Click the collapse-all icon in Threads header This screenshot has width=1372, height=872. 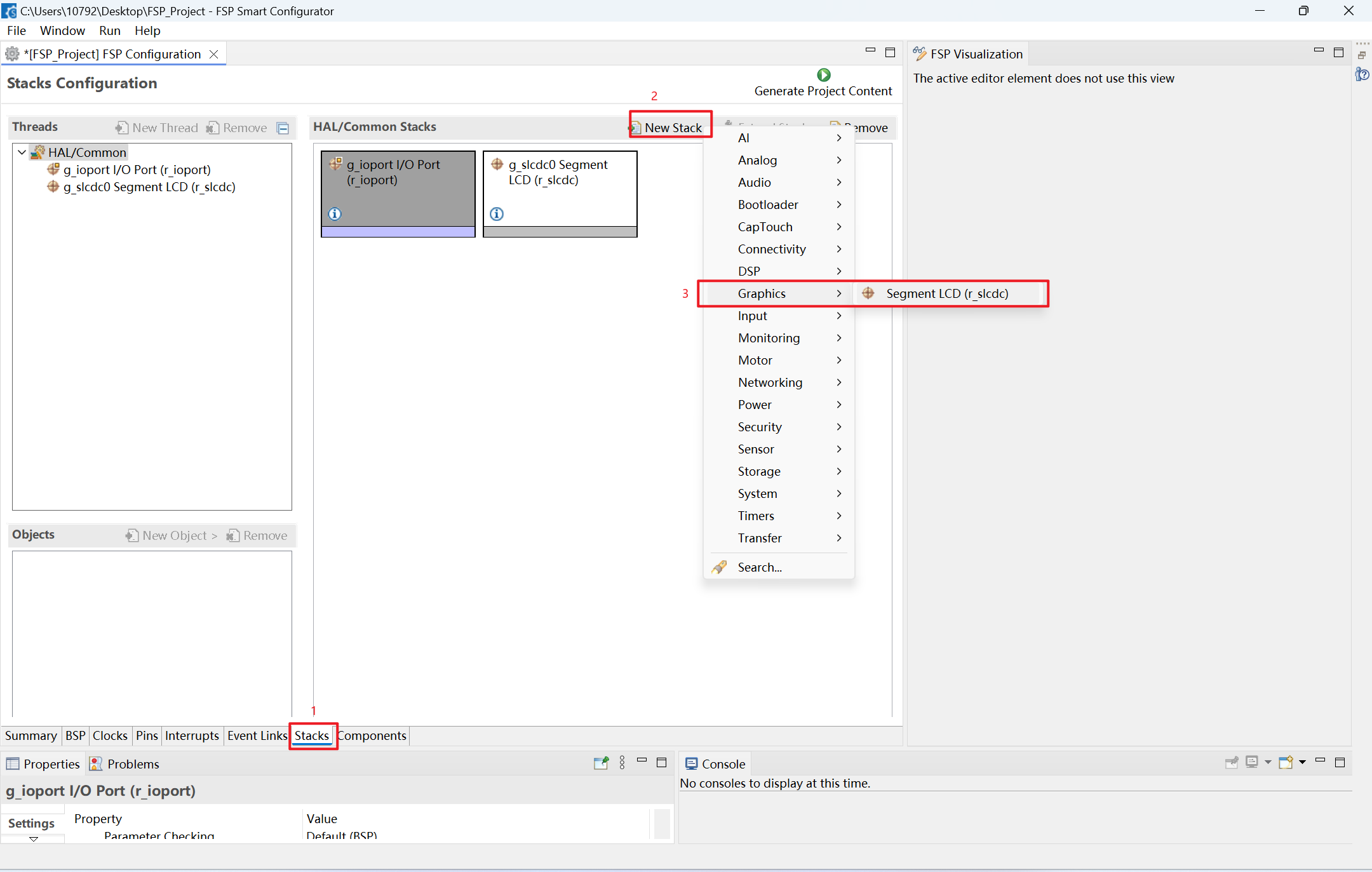pyautogui.click(x=283, y=128)
